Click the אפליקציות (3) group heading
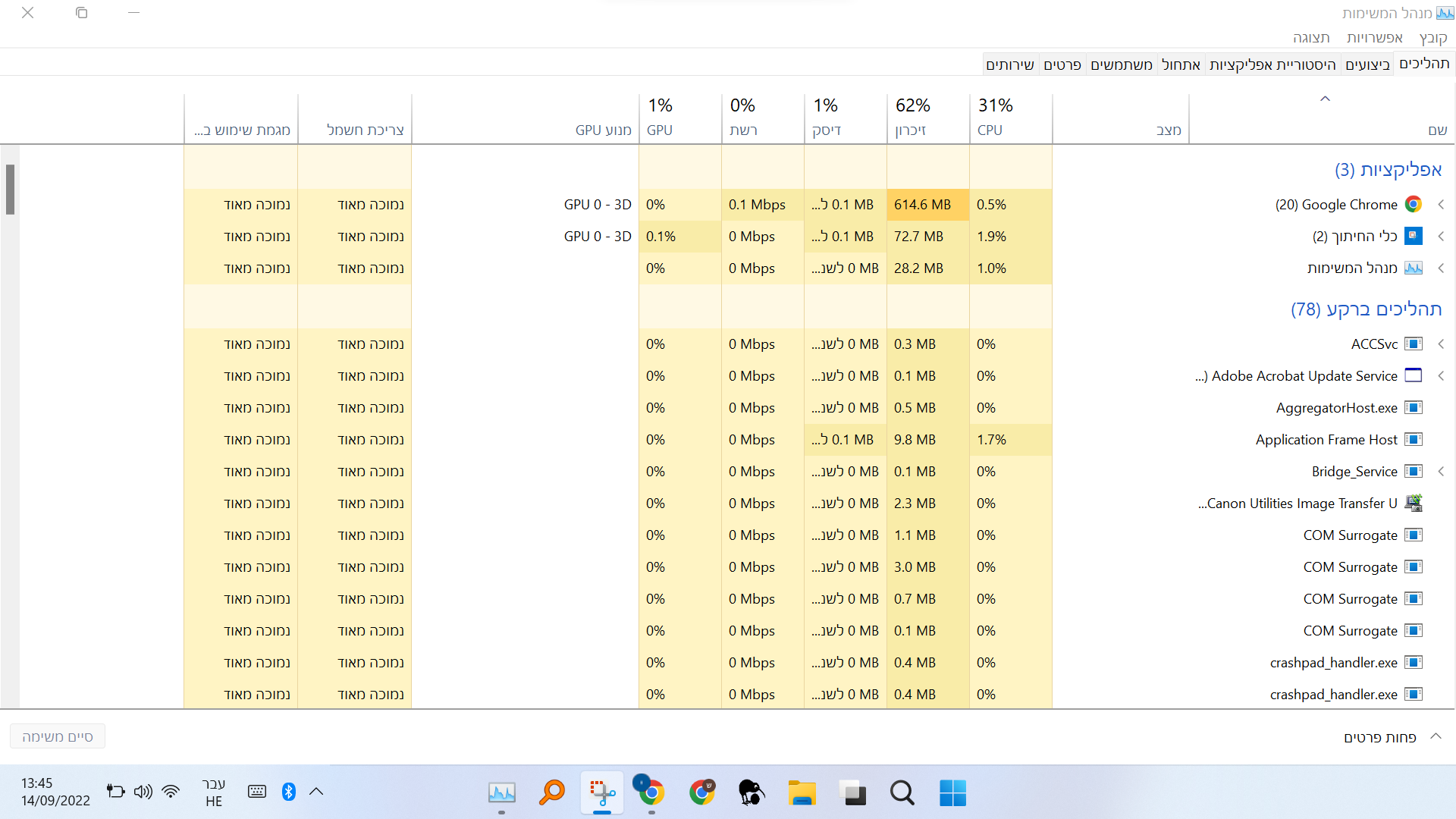 click(1388, 170)
